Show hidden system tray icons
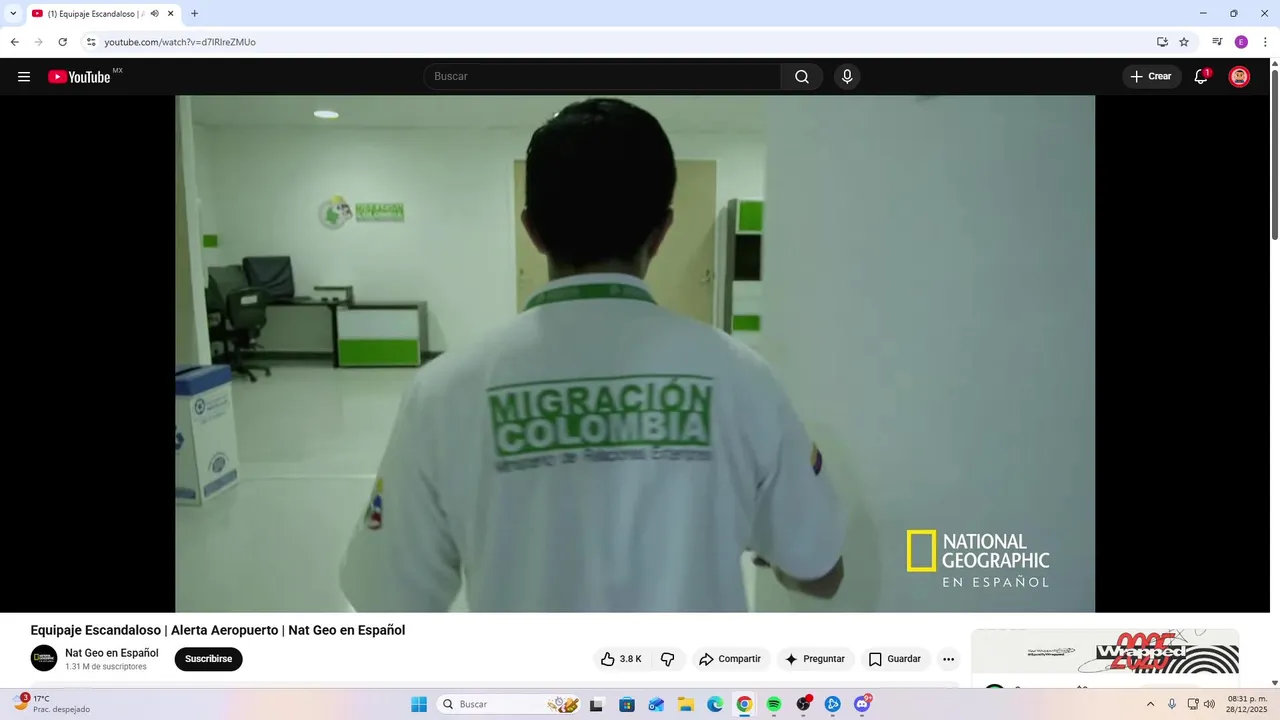The image size is (1280, 720). coord(1150,704)
